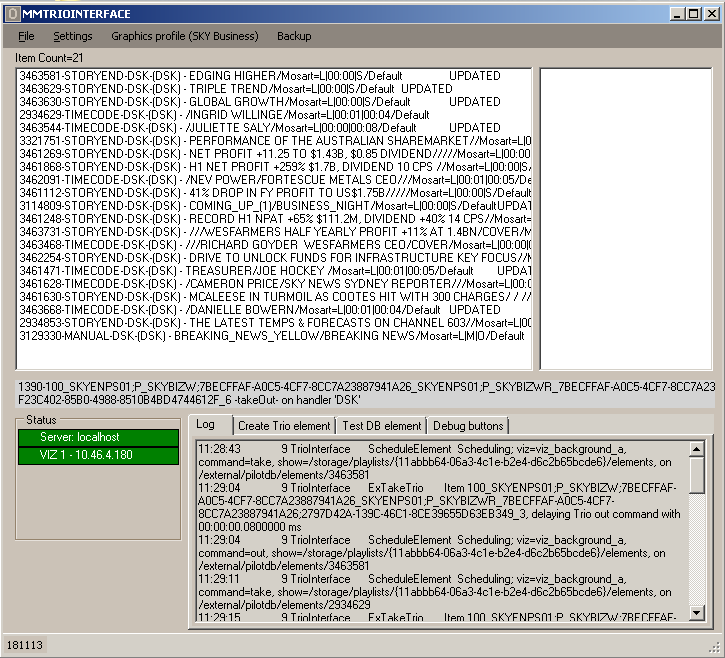Select the BREAKING_NEWS_YELLOW manual item

point(270,336)
